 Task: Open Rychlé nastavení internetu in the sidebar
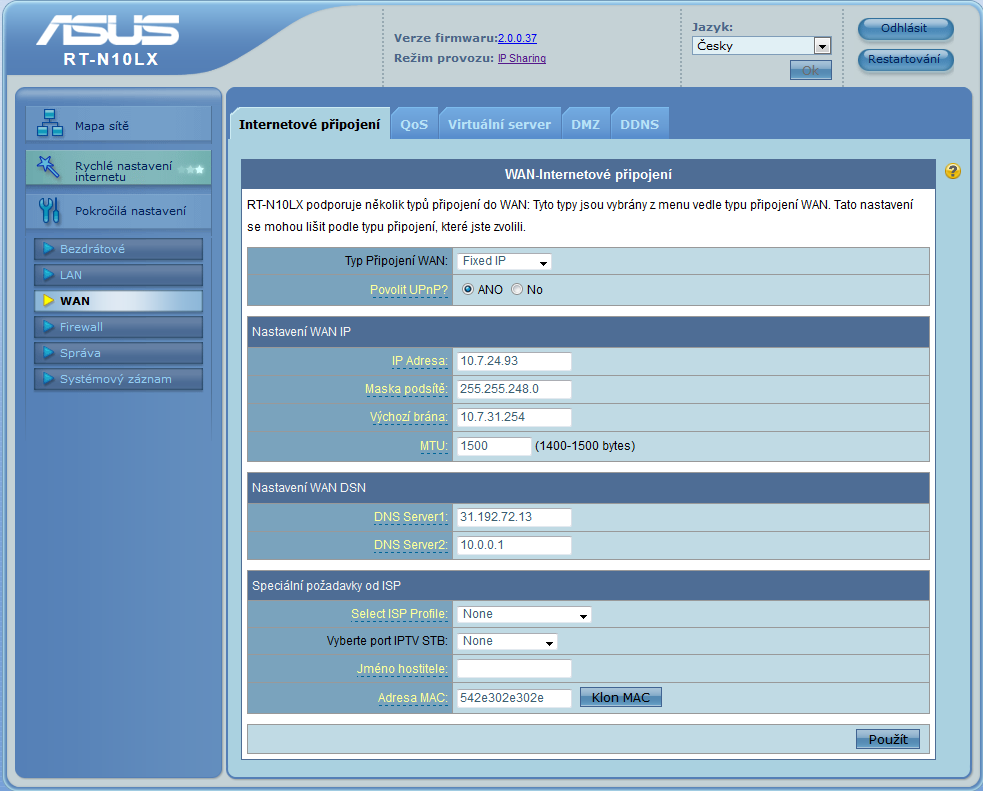pos(118,167)
